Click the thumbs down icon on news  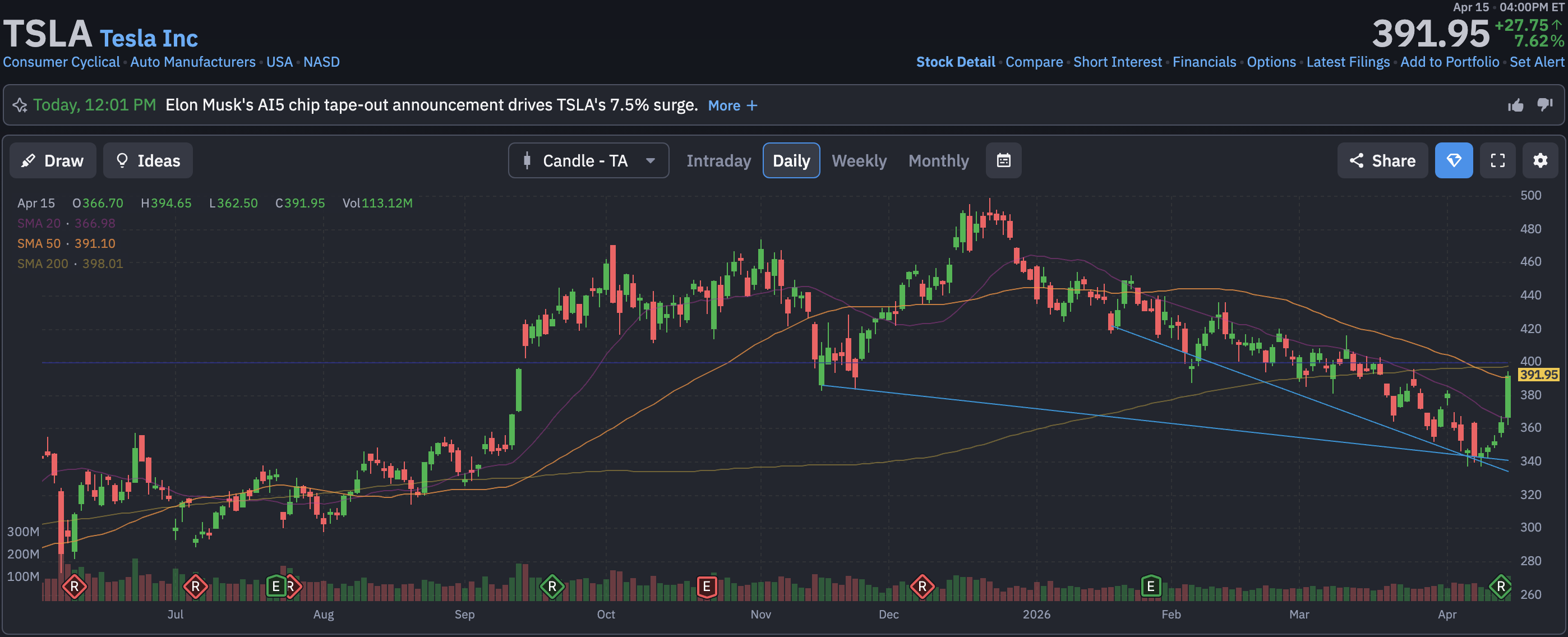click(x=1545, y=105)
